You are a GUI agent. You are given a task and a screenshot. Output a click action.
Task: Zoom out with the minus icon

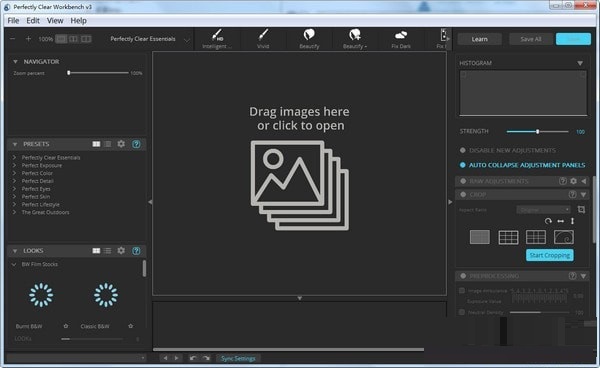click(x=13, y=39)
